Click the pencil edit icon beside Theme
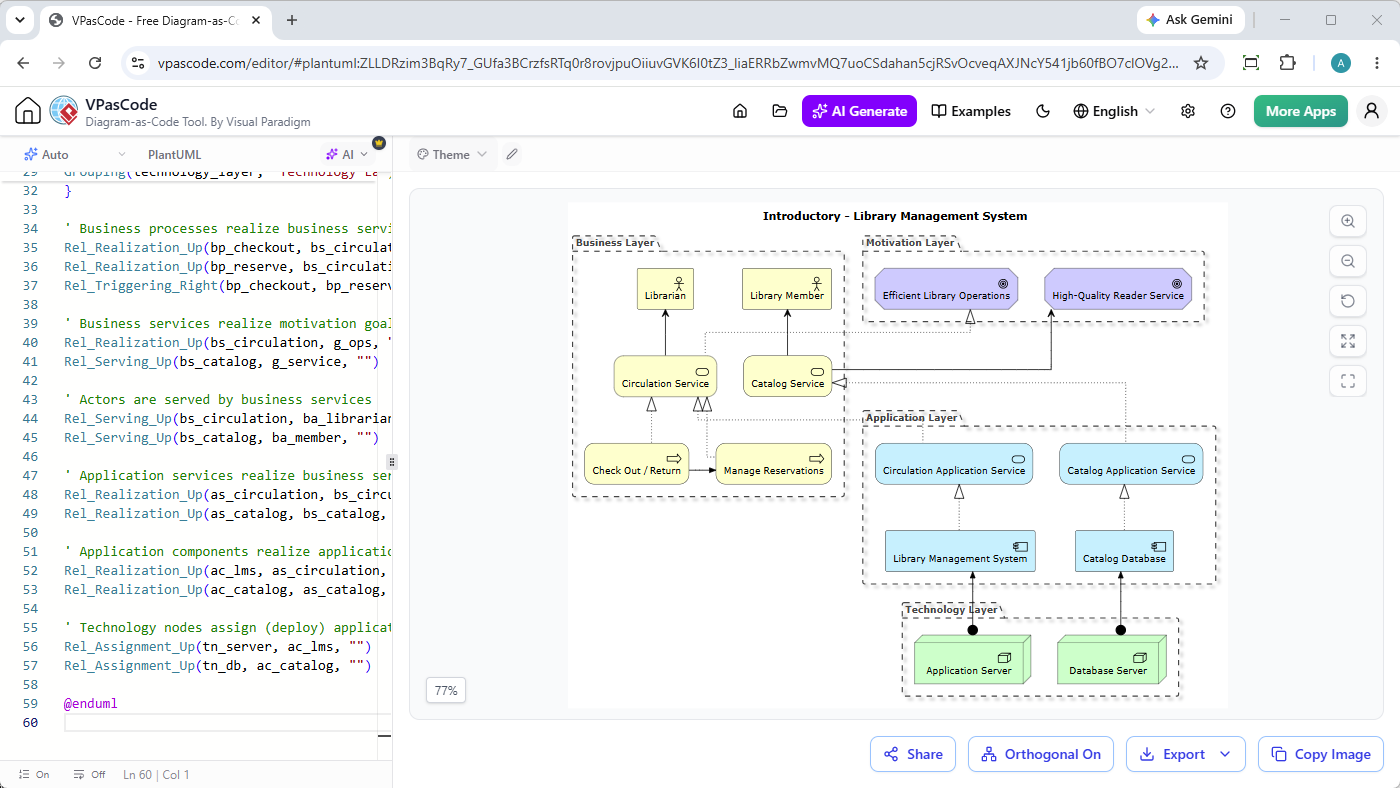Viewport: 1400px width, 788px height. [x=512, y=154]
